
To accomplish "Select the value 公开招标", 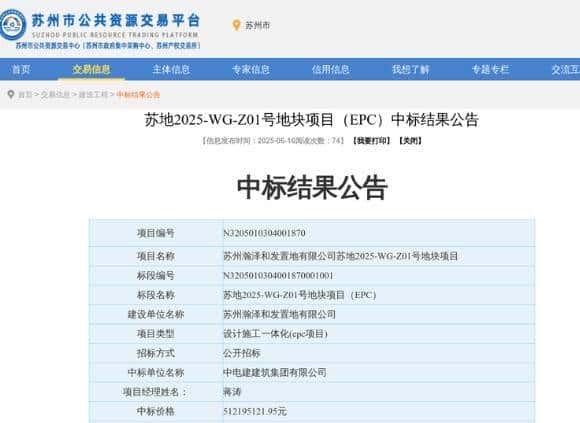I will (x=242, y=353).
